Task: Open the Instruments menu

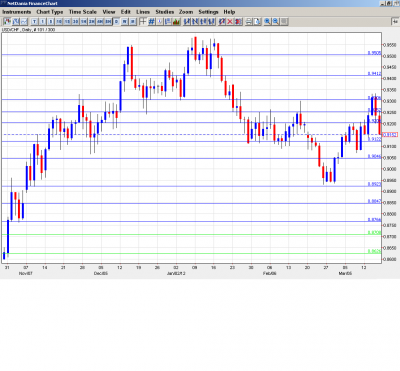Action: pos(17,12)
